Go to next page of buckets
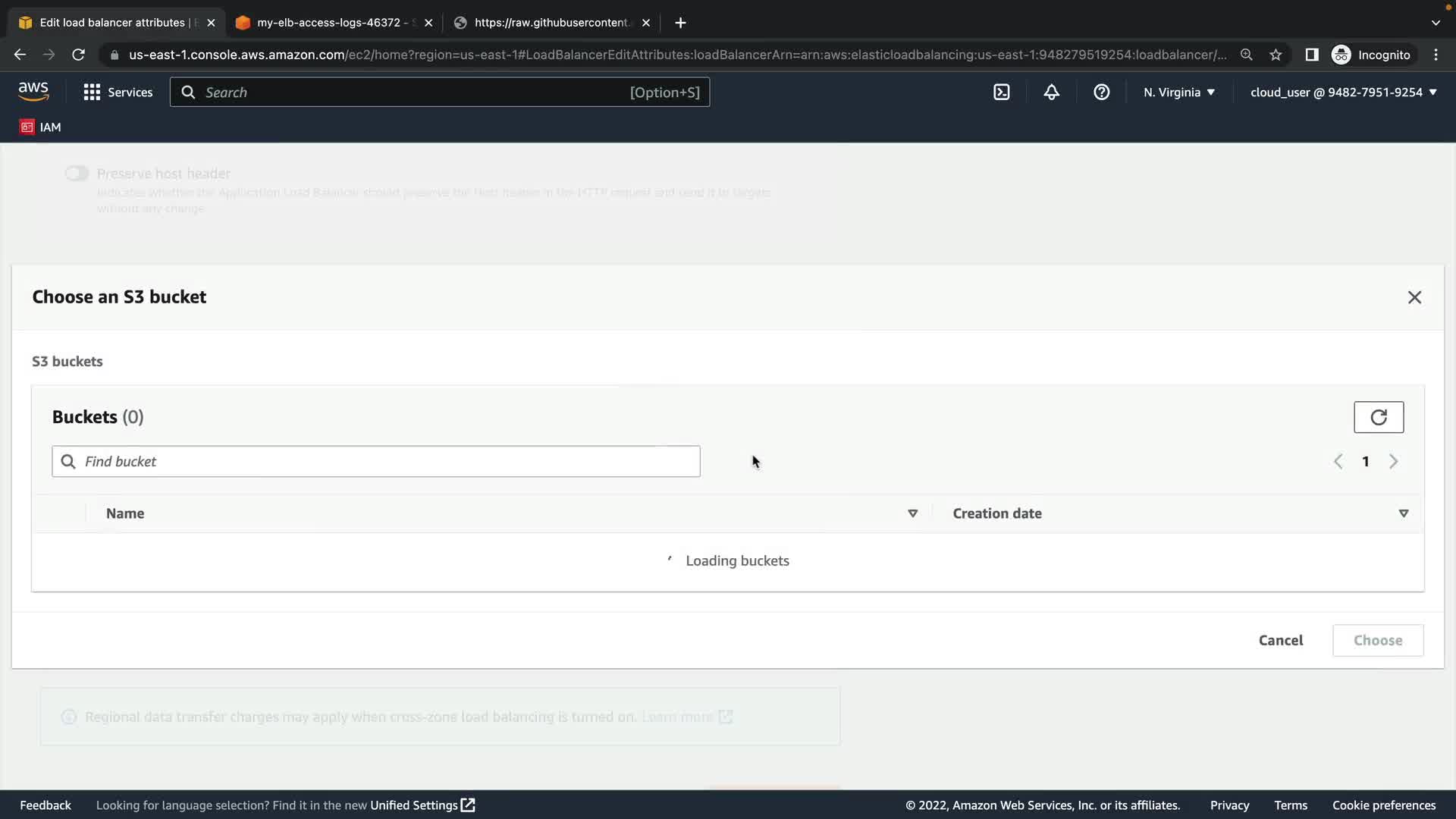1456x819 pixels. pos(1393,461)
